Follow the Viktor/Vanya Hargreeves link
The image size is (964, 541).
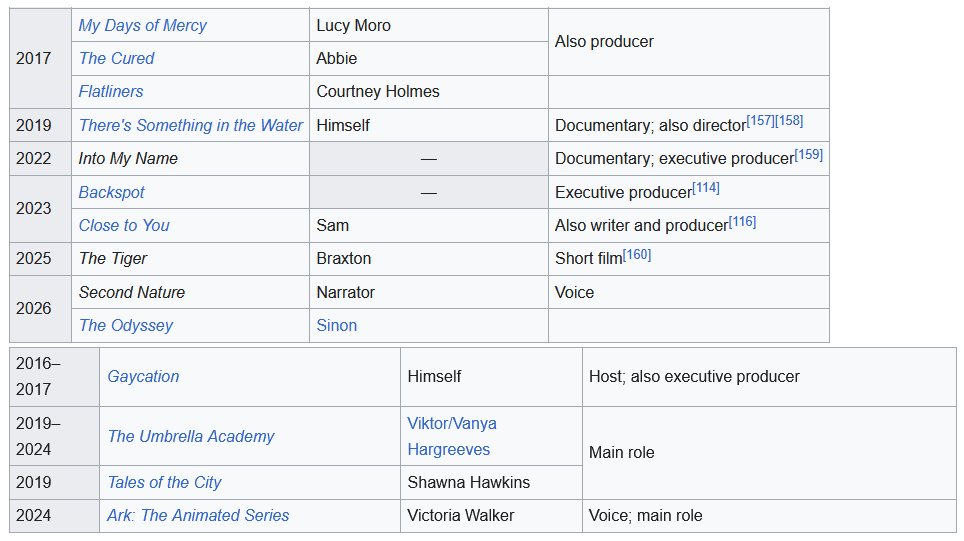point(452,436)
